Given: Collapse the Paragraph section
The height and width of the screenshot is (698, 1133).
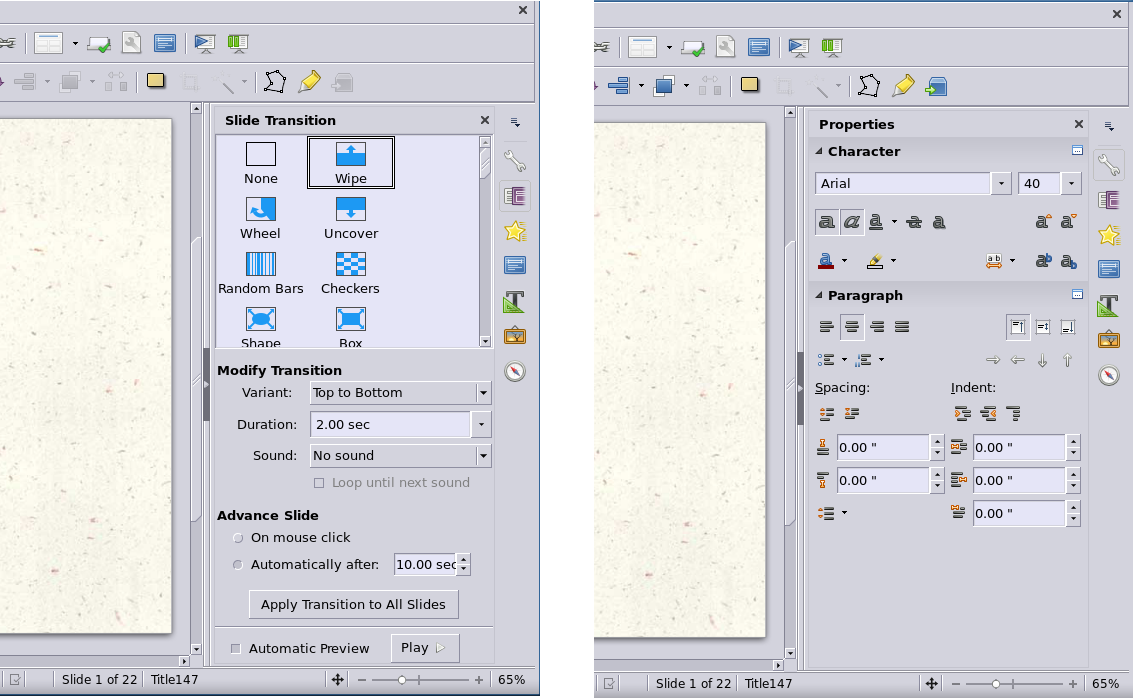Looking at the screenshot, I should [819, 295].
